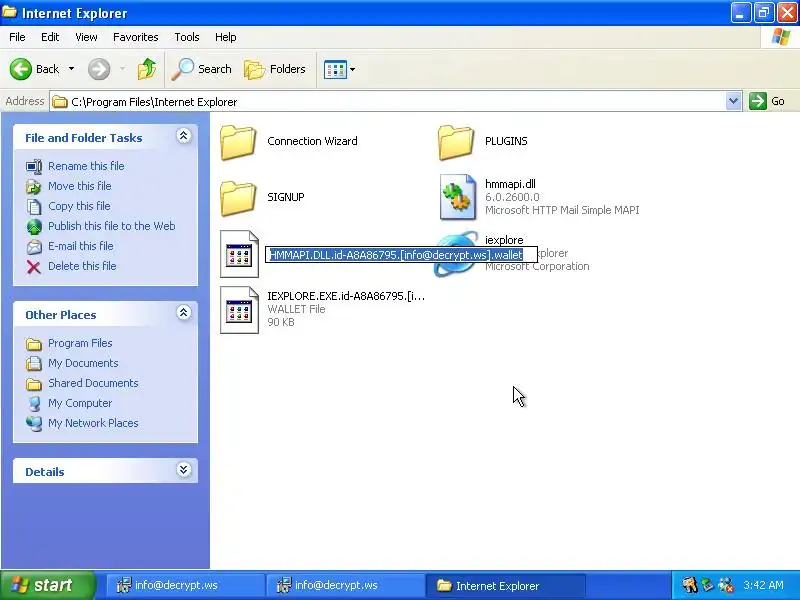Click the red X delete icon
The height and width of the screenshot is (600, 800).
click(x=34, y=267)
